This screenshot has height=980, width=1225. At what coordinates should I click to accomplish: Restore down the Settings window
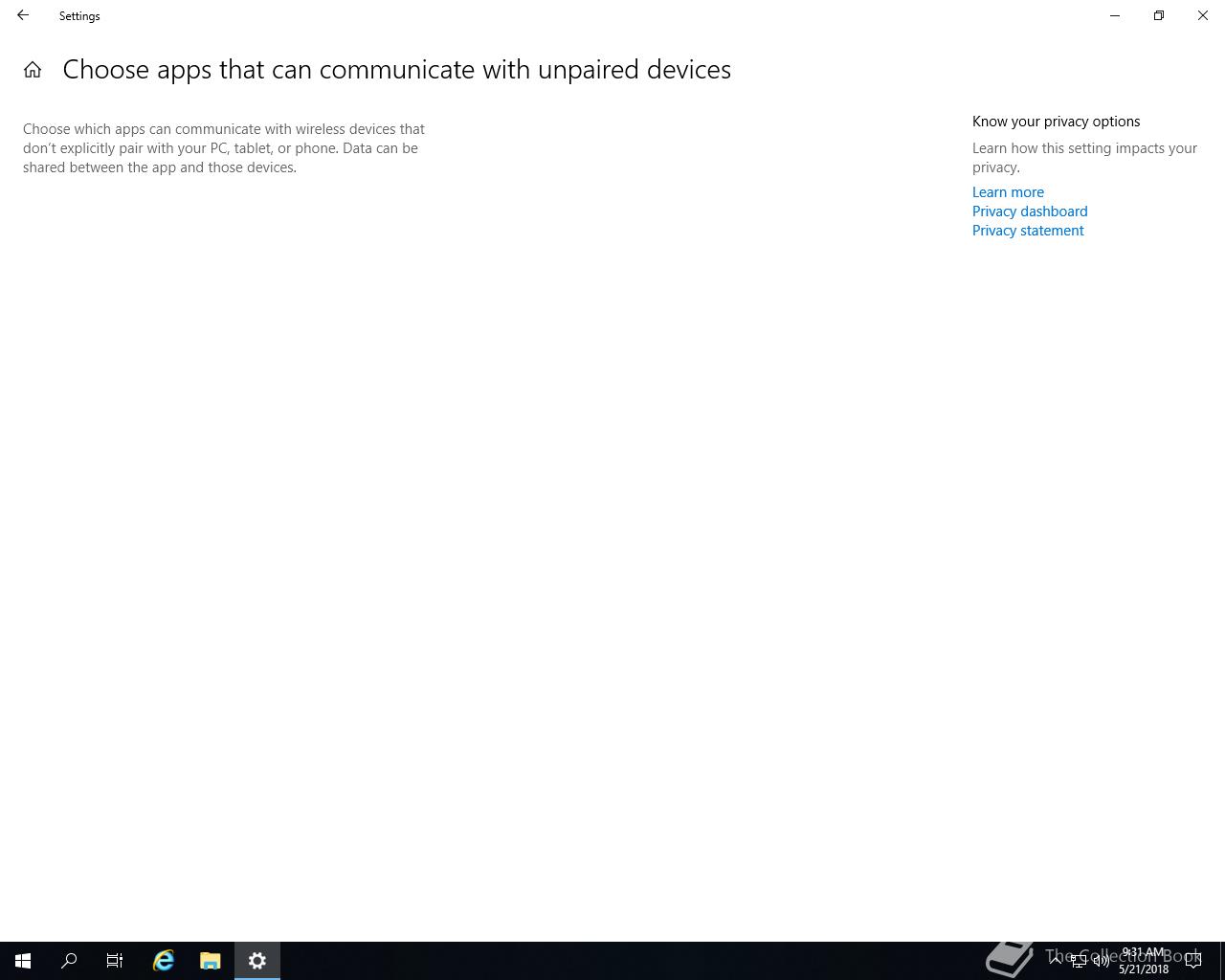1159,15
